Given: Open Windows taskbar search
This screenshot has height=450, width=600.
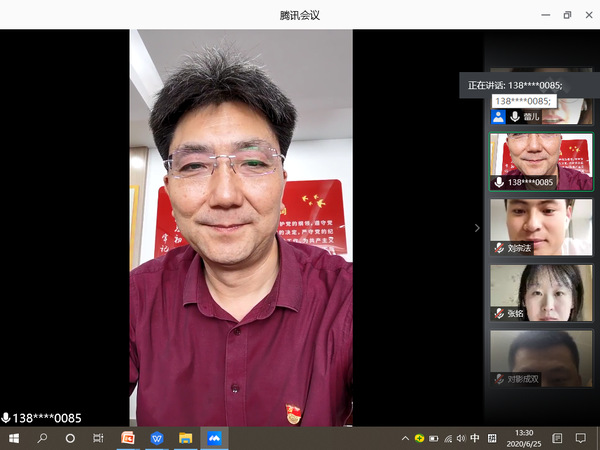Looking at the screenshot, I should [42, 438].
